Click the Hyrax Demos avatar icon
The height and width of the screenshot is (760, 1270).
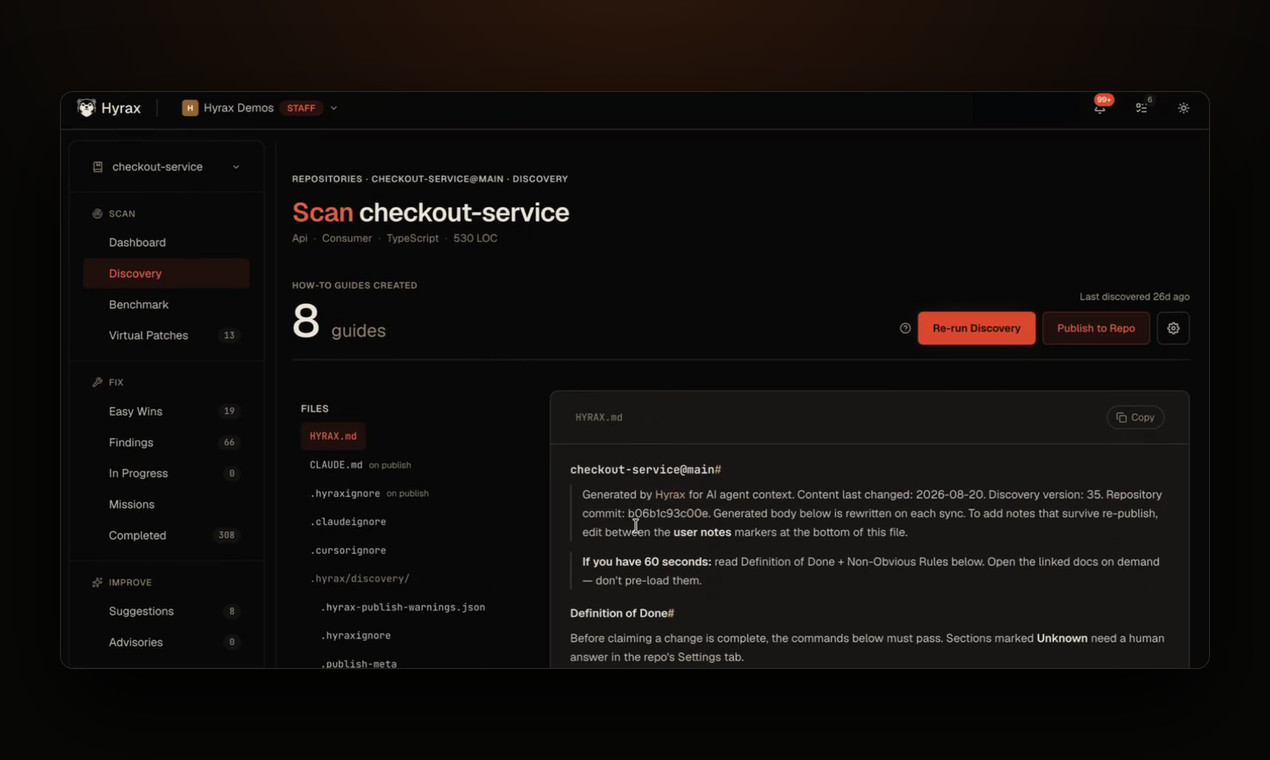click(190, 108)
